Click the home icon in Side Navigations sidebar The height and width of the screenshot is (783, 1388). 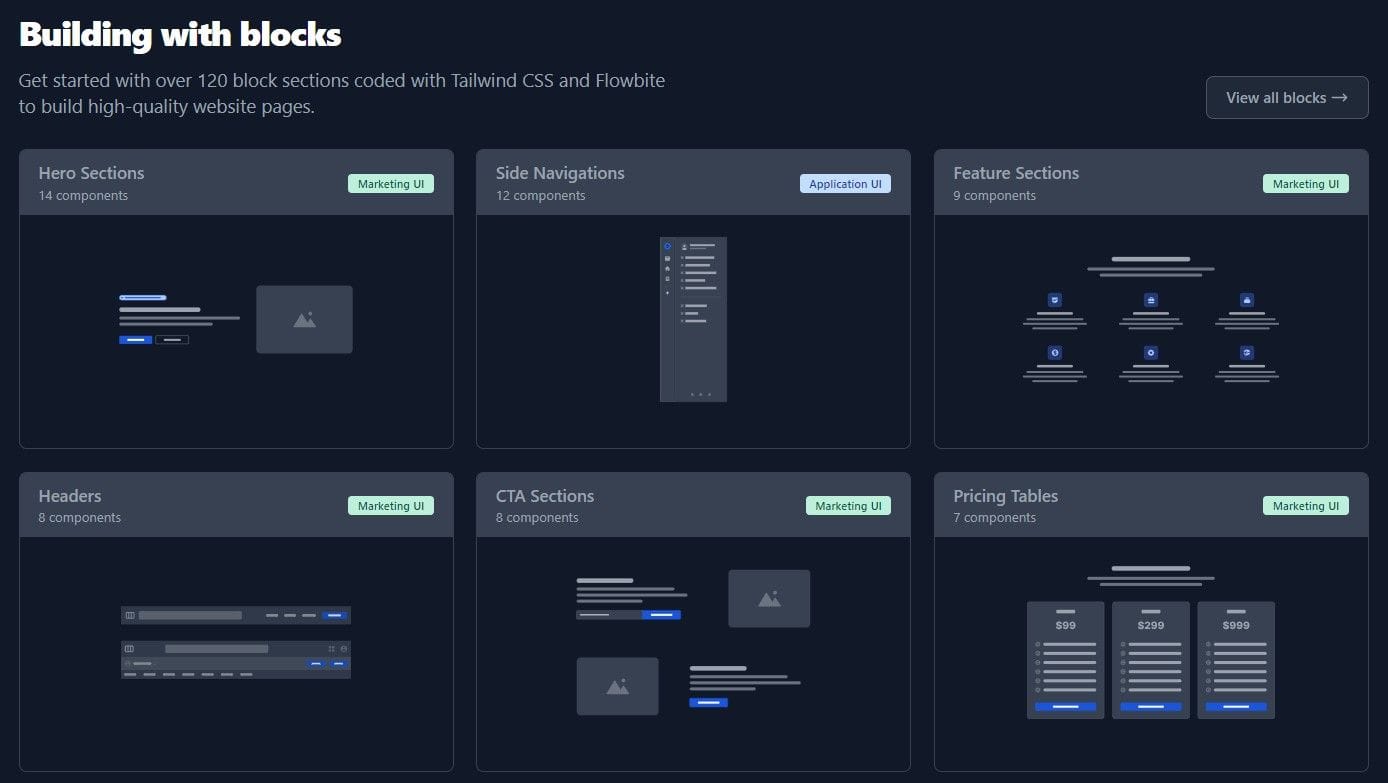(x=667, y=268)
